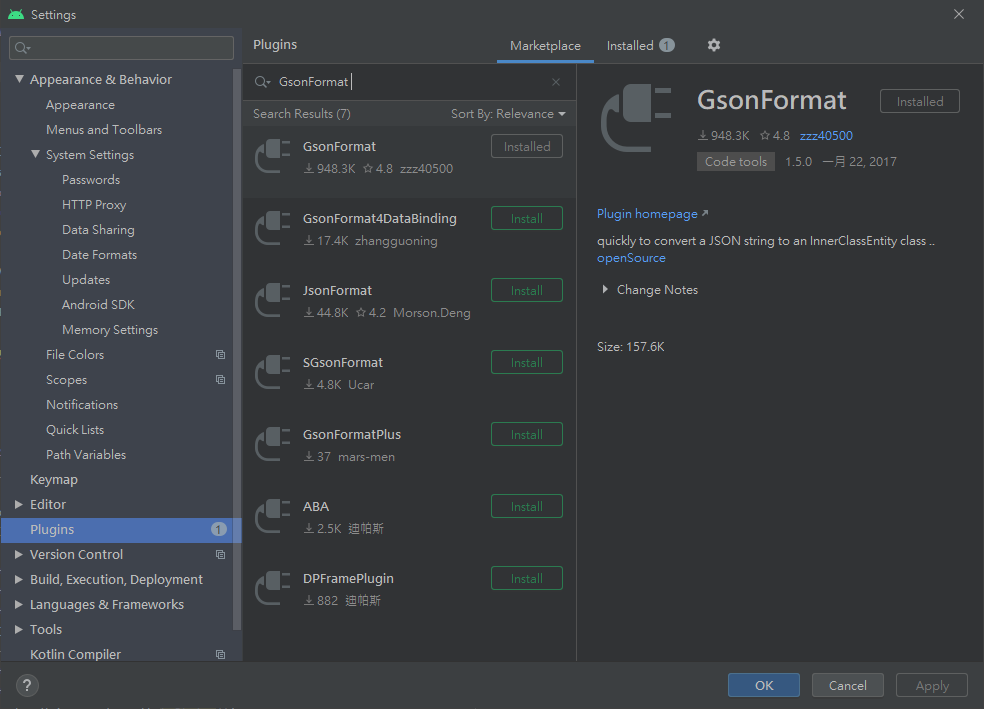Select the Date Formats settings item
984x709 pixels.
99,255
